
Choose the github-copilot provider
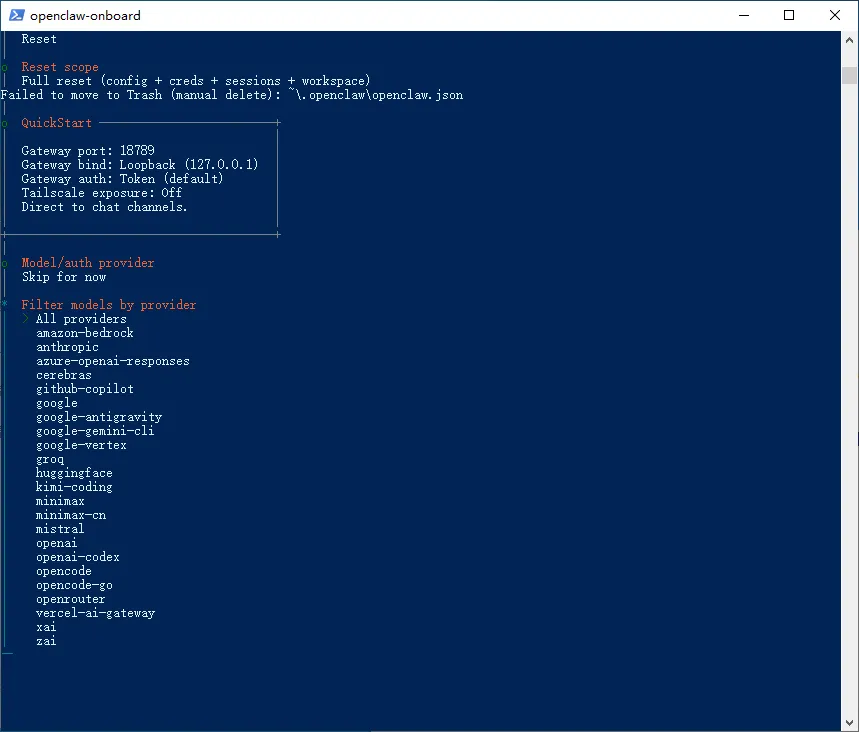tap(85, 389)
